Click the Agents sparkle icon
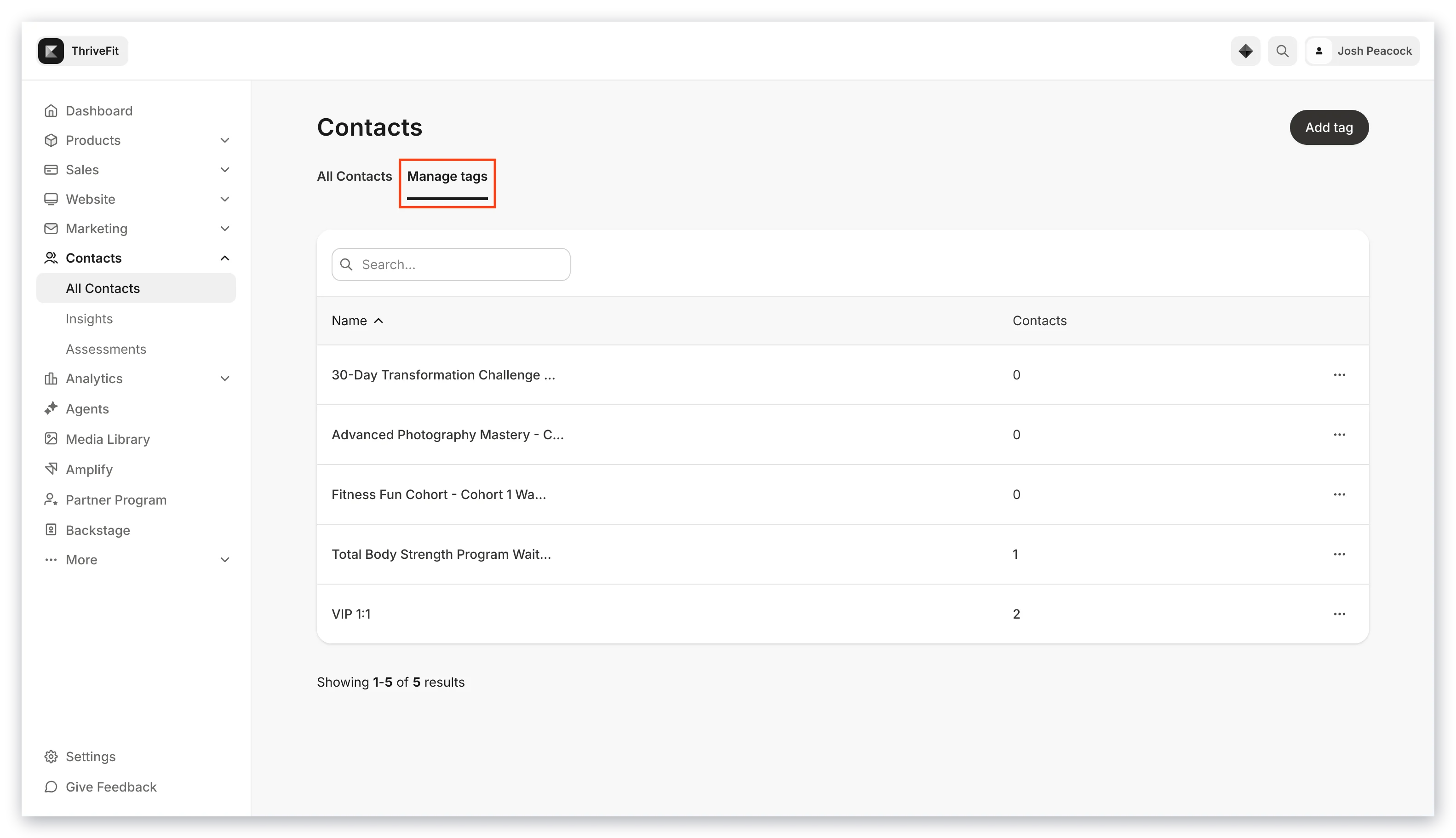 pos(51,408)
